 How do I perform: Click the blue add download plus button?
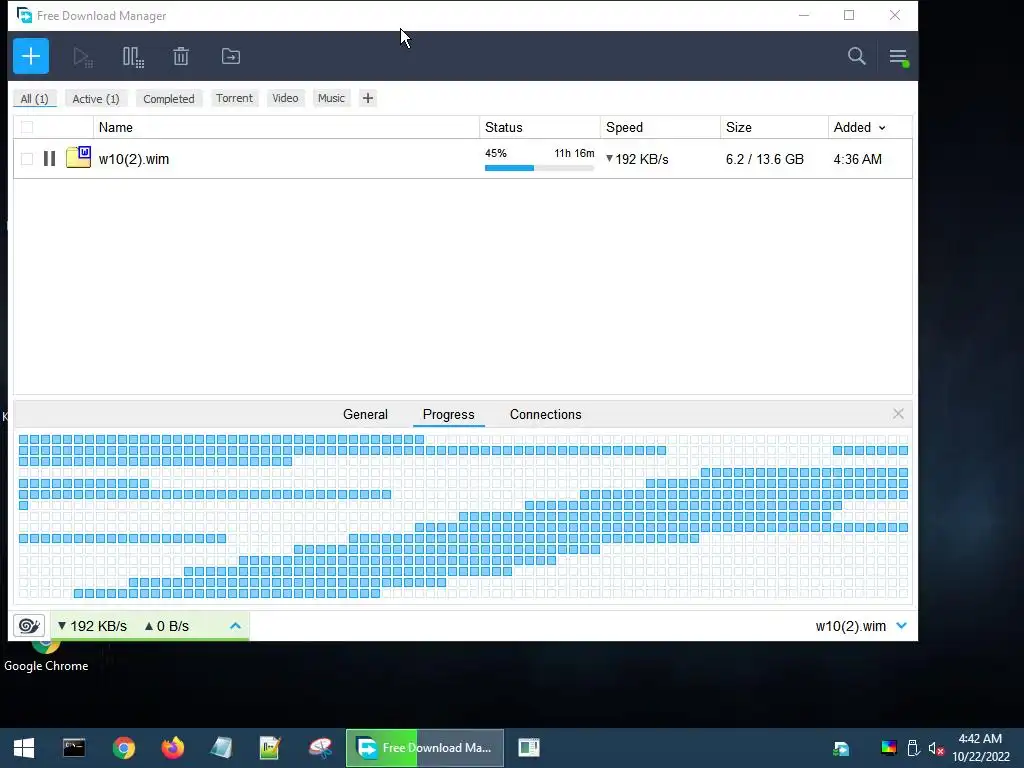(31, 56)
